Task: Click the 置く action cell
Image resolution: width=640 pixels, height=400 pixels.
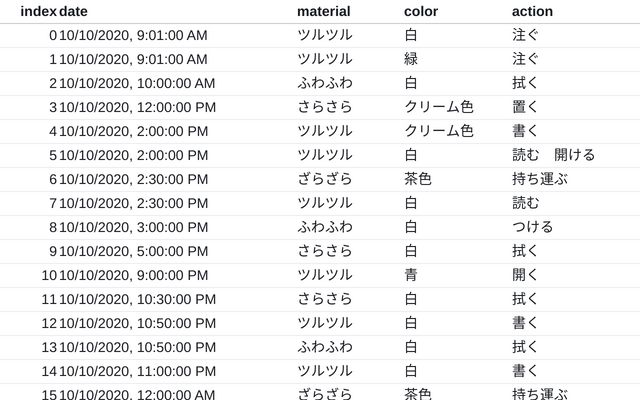Action: [x=525, y=107]
